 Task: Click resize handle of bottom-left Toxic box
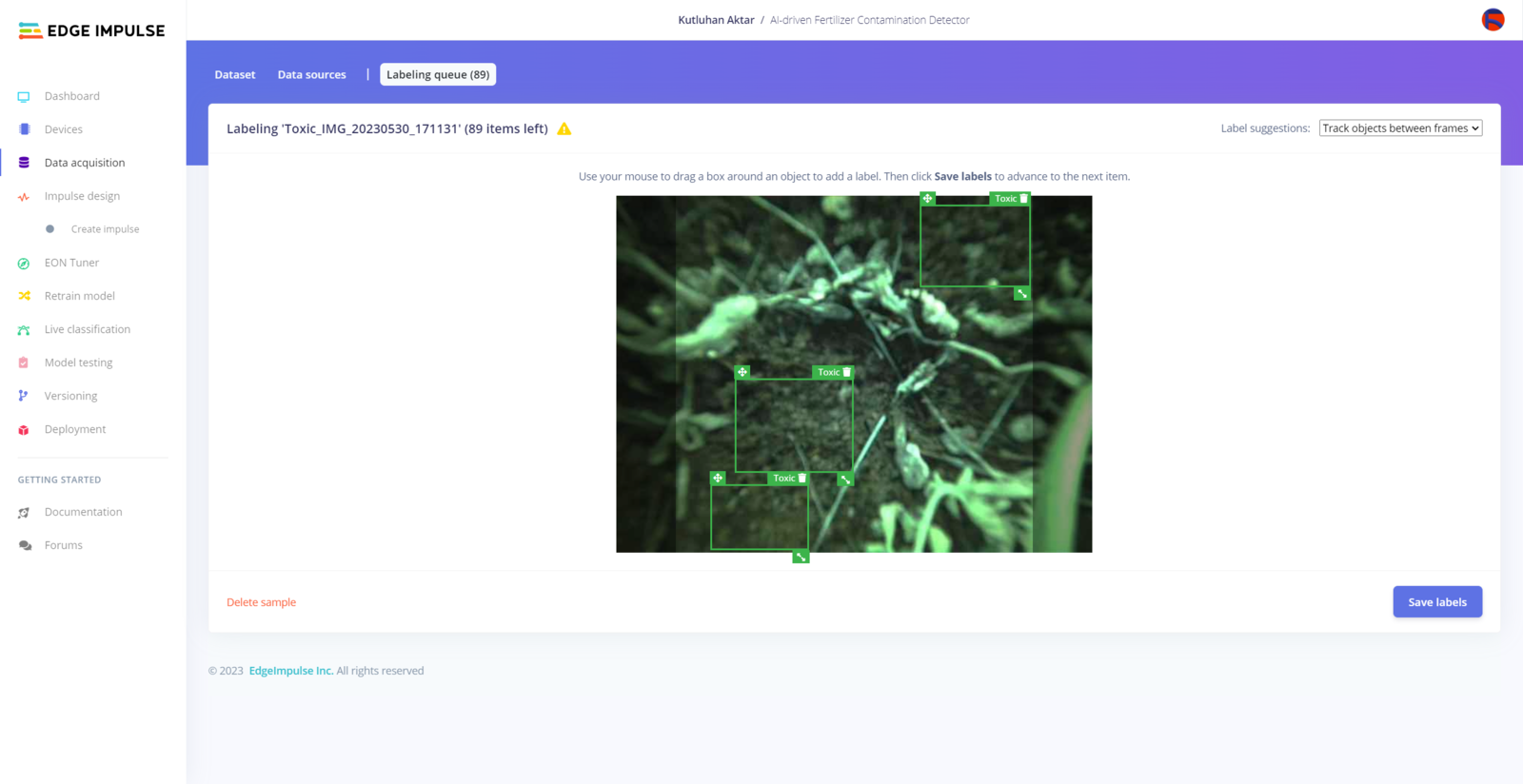point(801,557)
